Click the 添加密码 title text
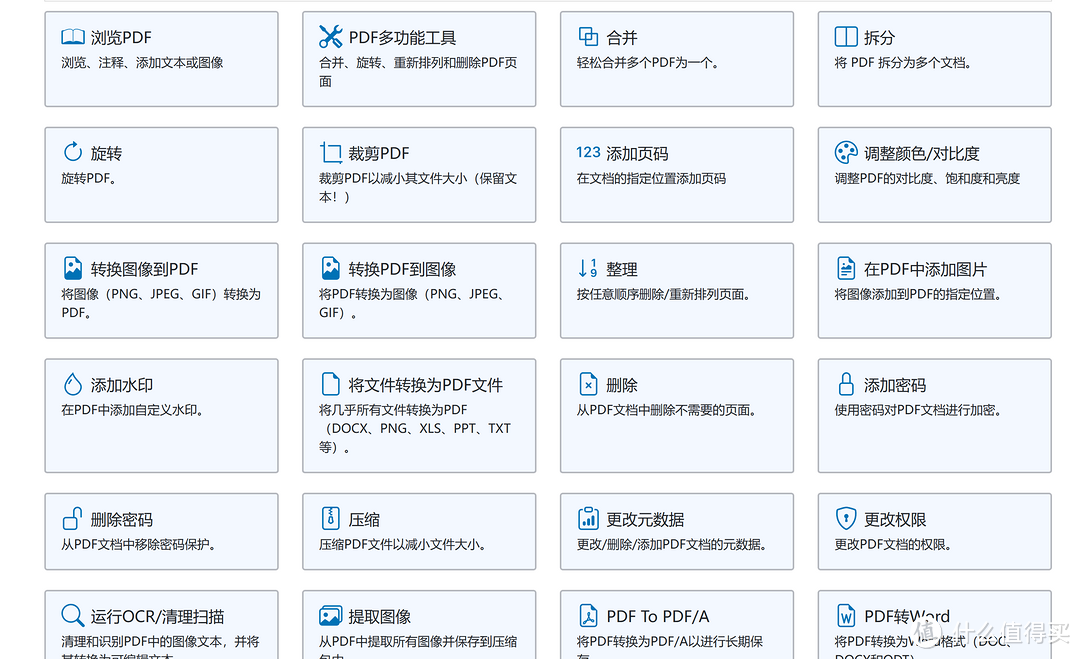Image resolution: width=1080 pixels, height=659 pixels. click(x=895, y=384)
